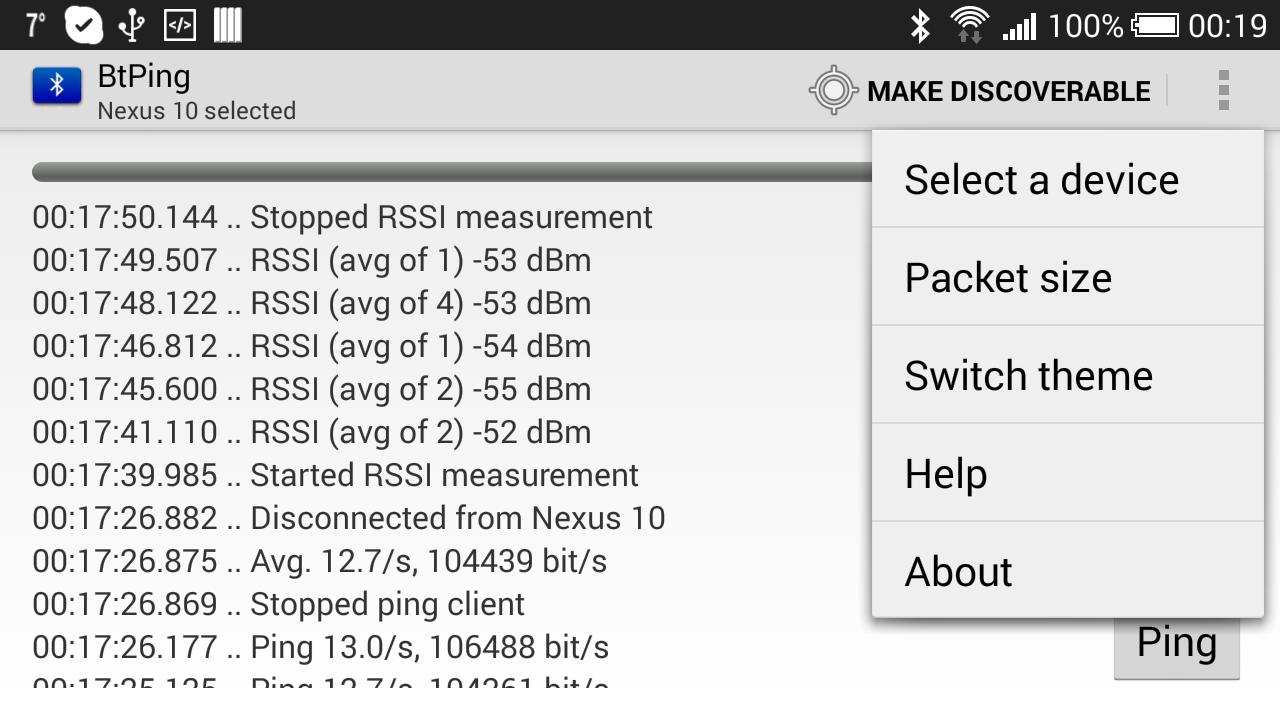
Task: Tap the three-dot overflow menu icon
Action: (1223, 91)
